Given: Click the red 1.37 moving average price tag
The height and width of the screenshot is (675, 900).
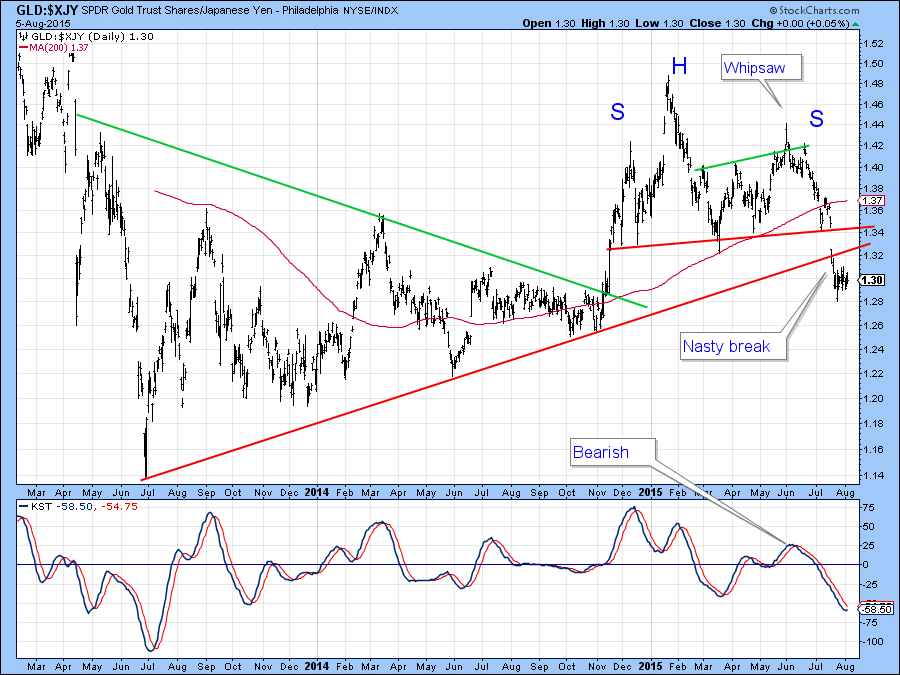Looking at the screenshot, I should (871, 200).
